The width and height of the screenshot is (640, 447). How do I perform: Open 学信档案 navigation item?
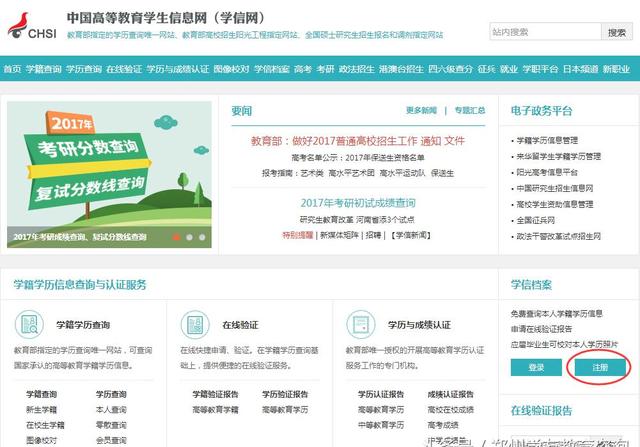(271, 69)
